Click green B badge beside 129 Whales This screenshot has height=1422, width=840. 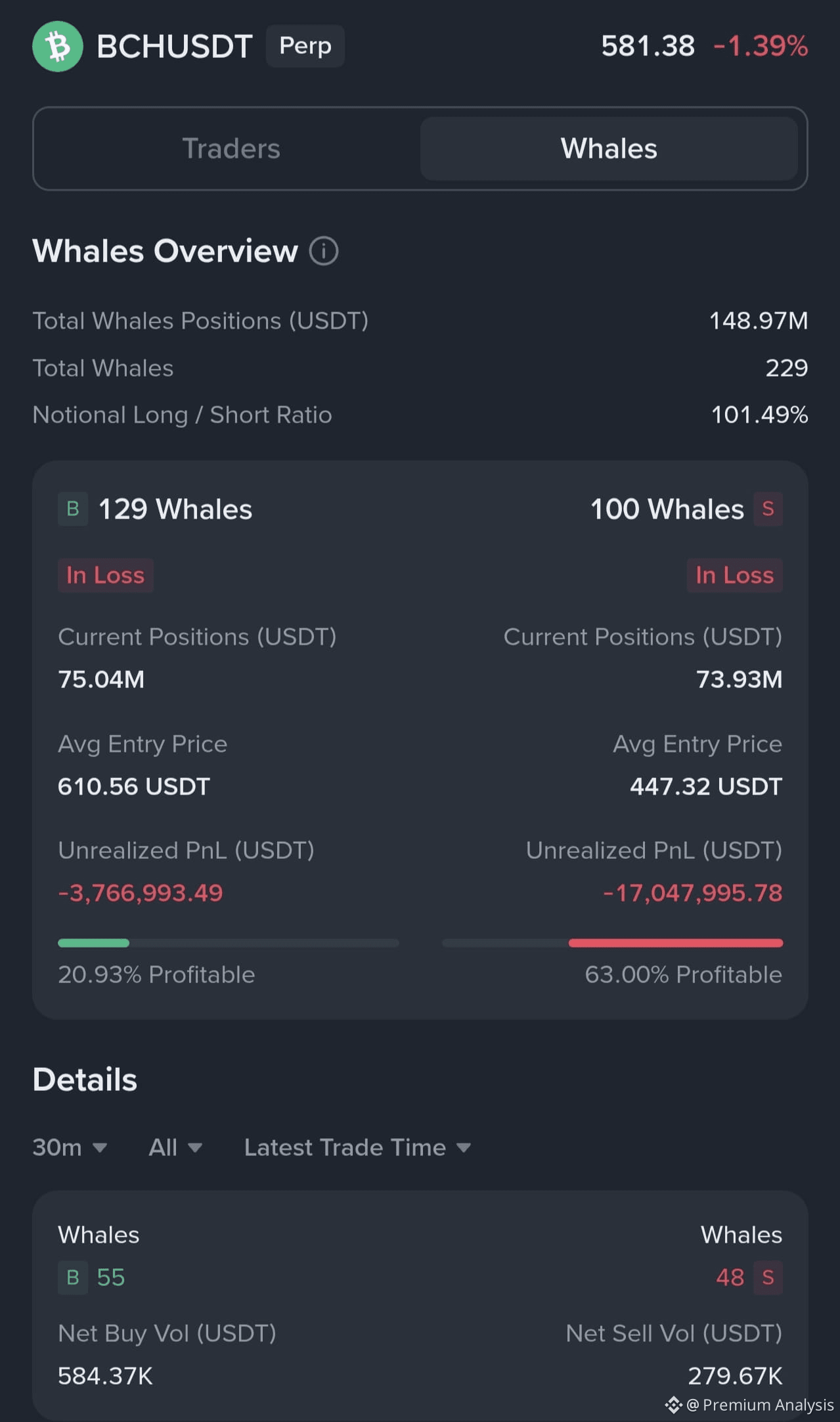pos(73,509)
